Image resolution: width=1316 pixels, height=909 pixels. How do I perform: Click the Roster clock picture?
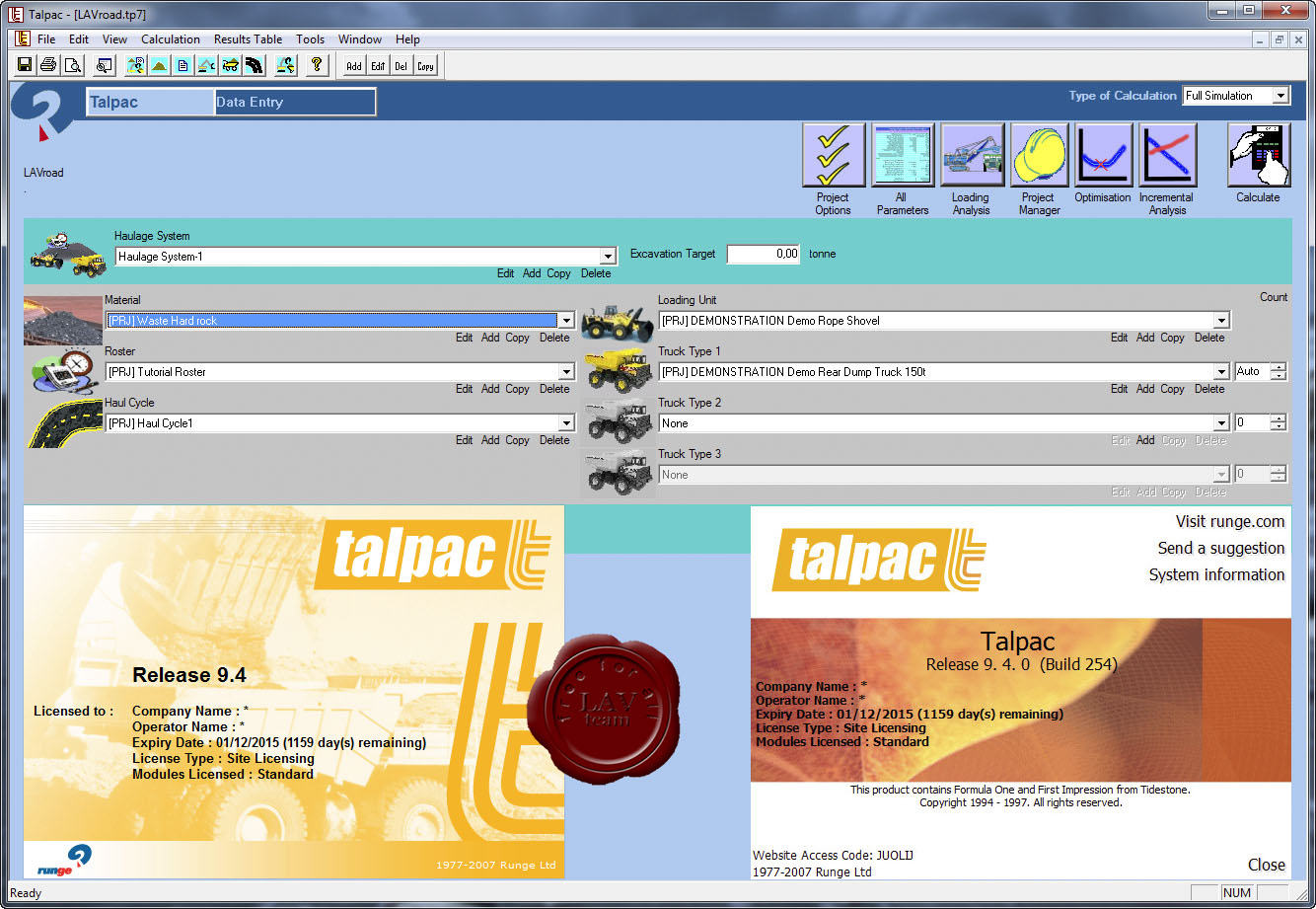point(62,372)
